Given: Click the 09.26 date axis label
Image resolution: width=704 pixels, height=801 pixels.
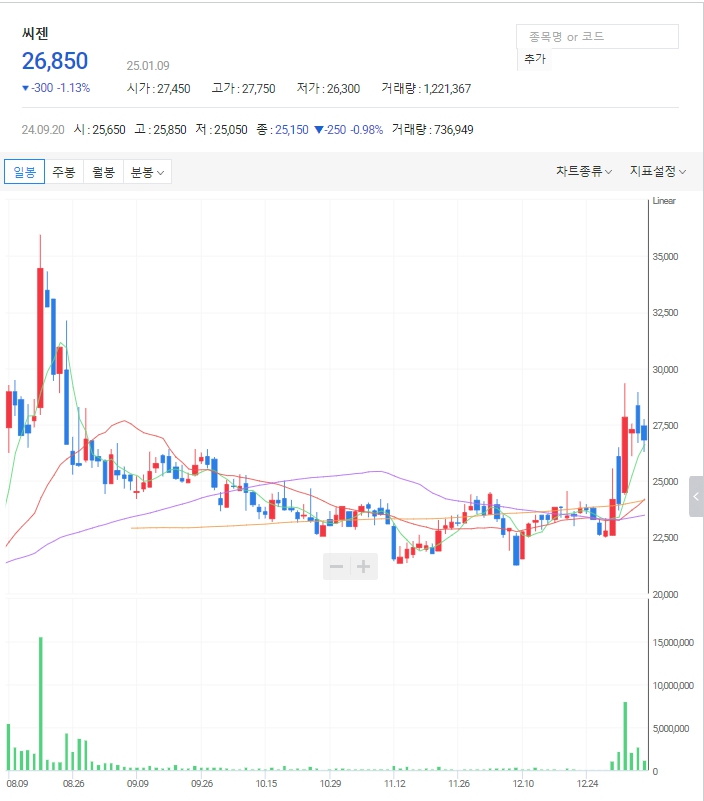Looking at the screenshot, I should coord(202,784).
